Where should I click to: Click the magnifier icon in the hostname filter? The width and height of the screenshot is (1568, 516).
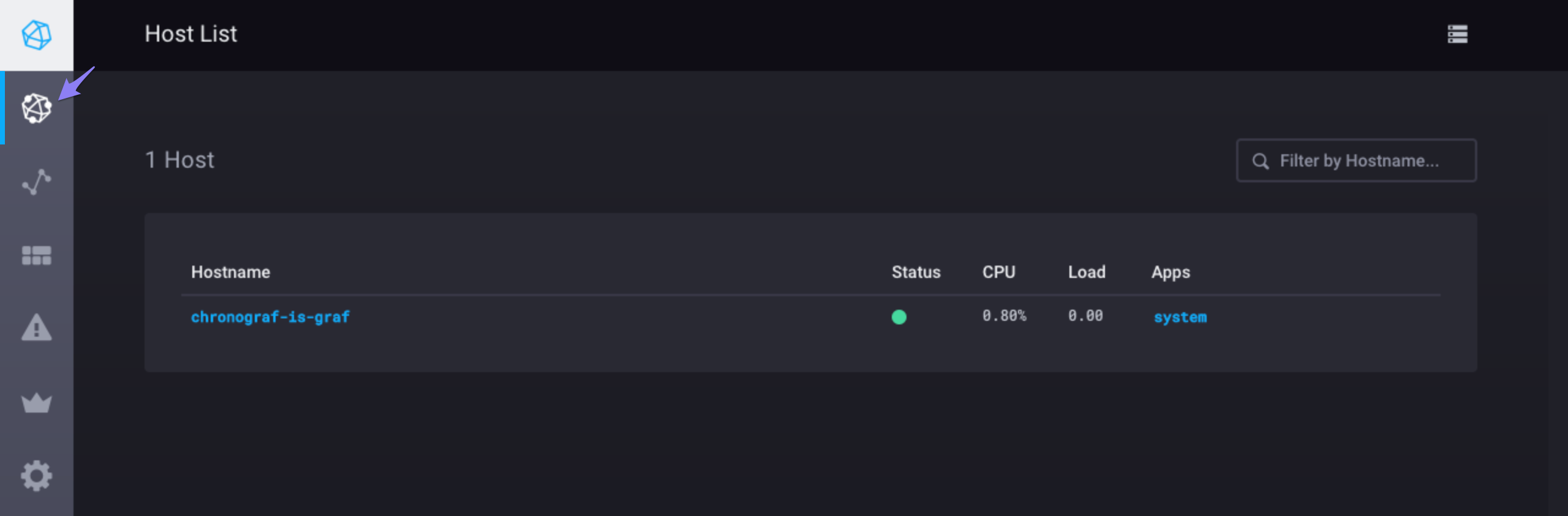(x=1260, y=161)
